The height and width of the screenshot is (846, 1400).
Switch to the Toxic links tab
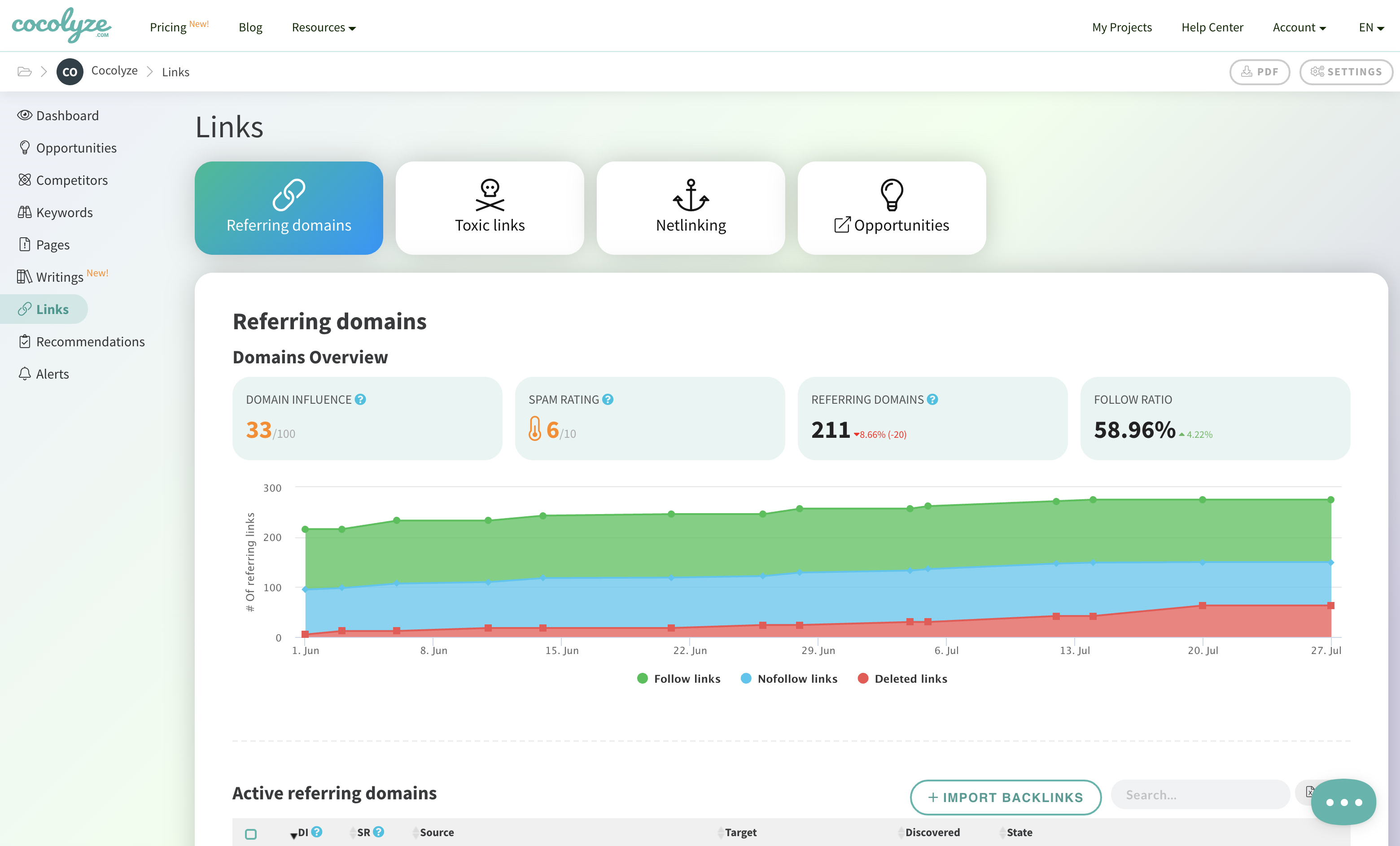click(490, 208)
